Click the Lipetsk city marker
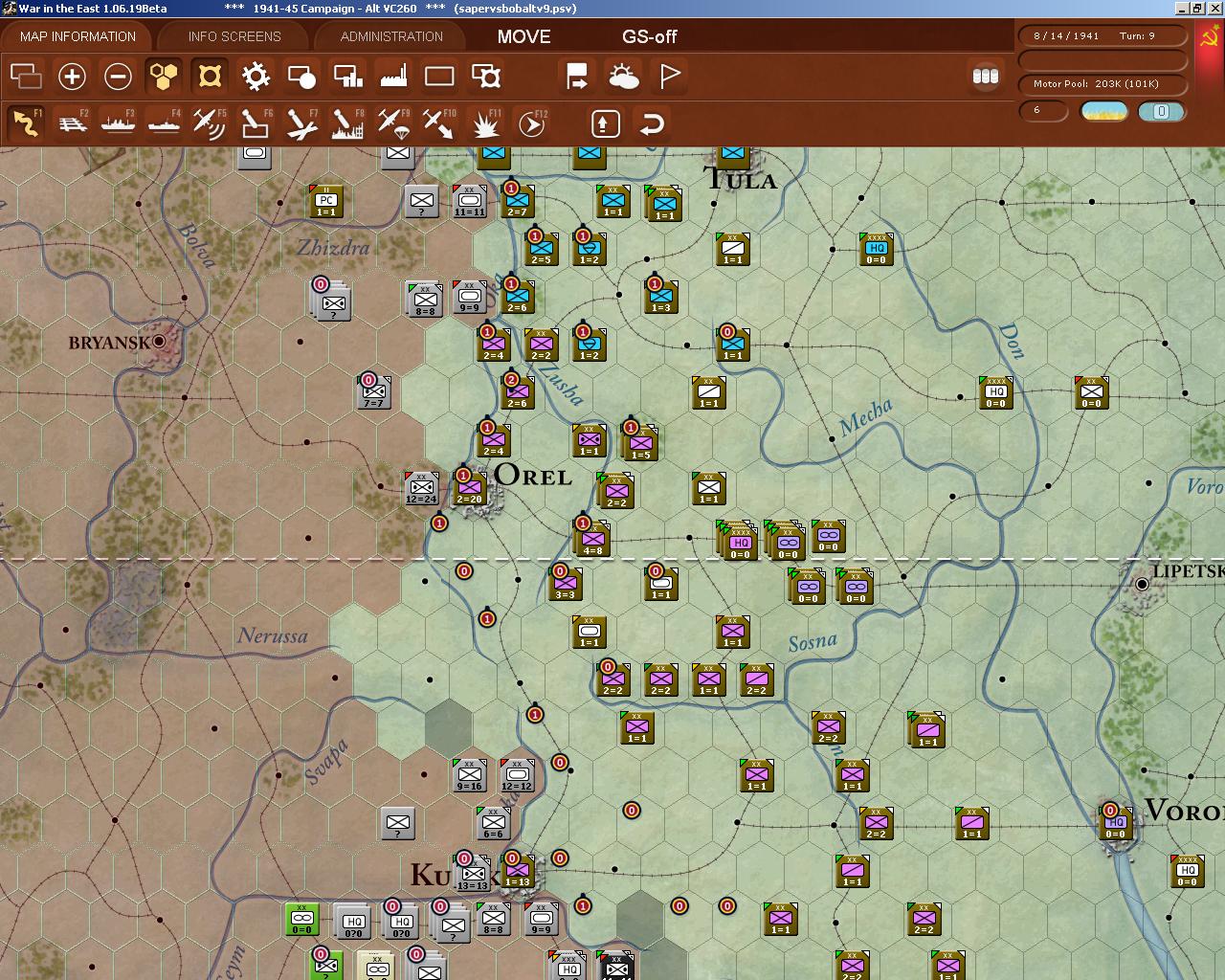The width and height of the screenshot is (1225, 980). 1141,583
